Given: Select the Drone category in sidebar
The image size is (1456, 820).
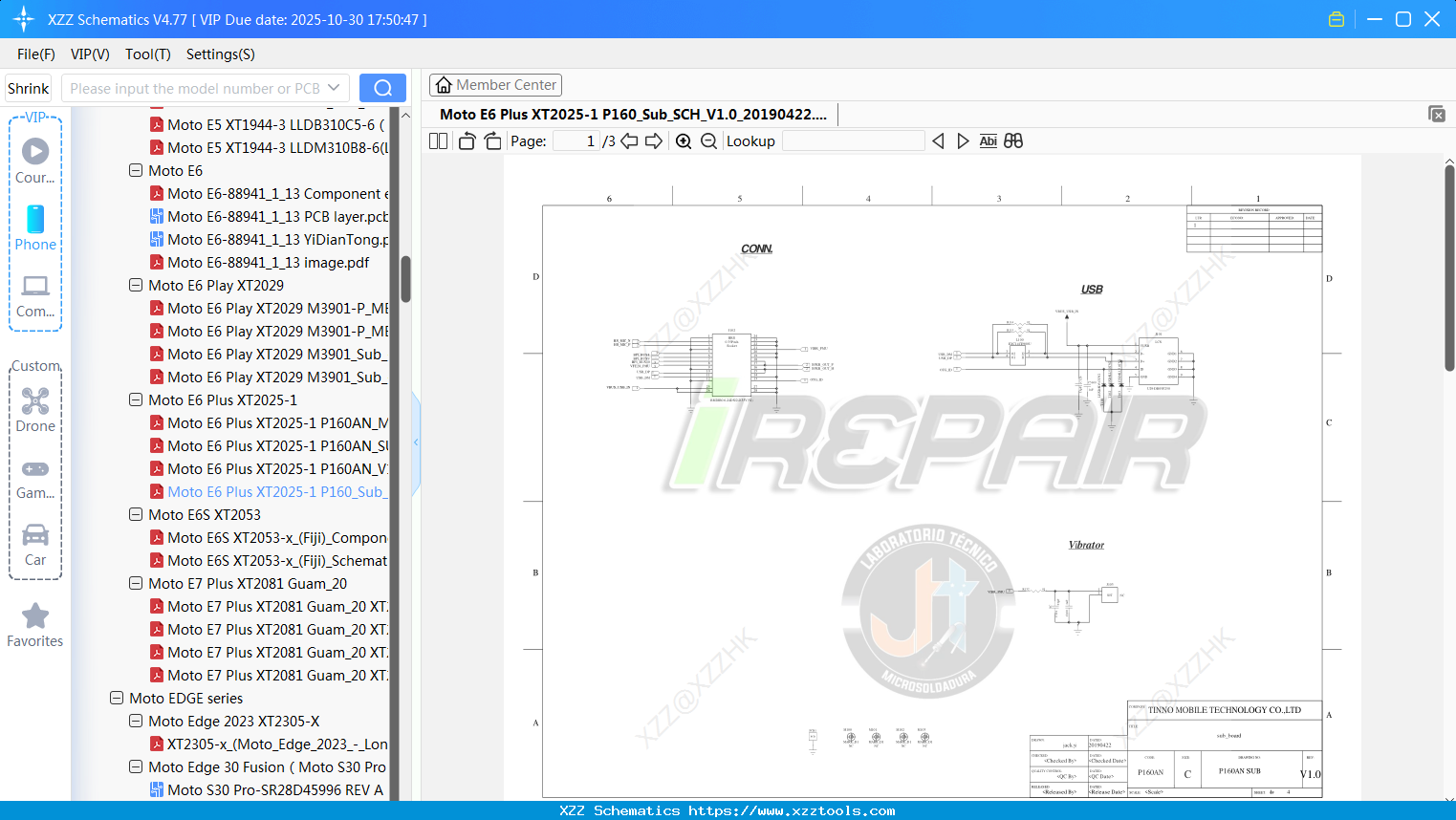Looking at the screenshot, I should pos(35,410).
